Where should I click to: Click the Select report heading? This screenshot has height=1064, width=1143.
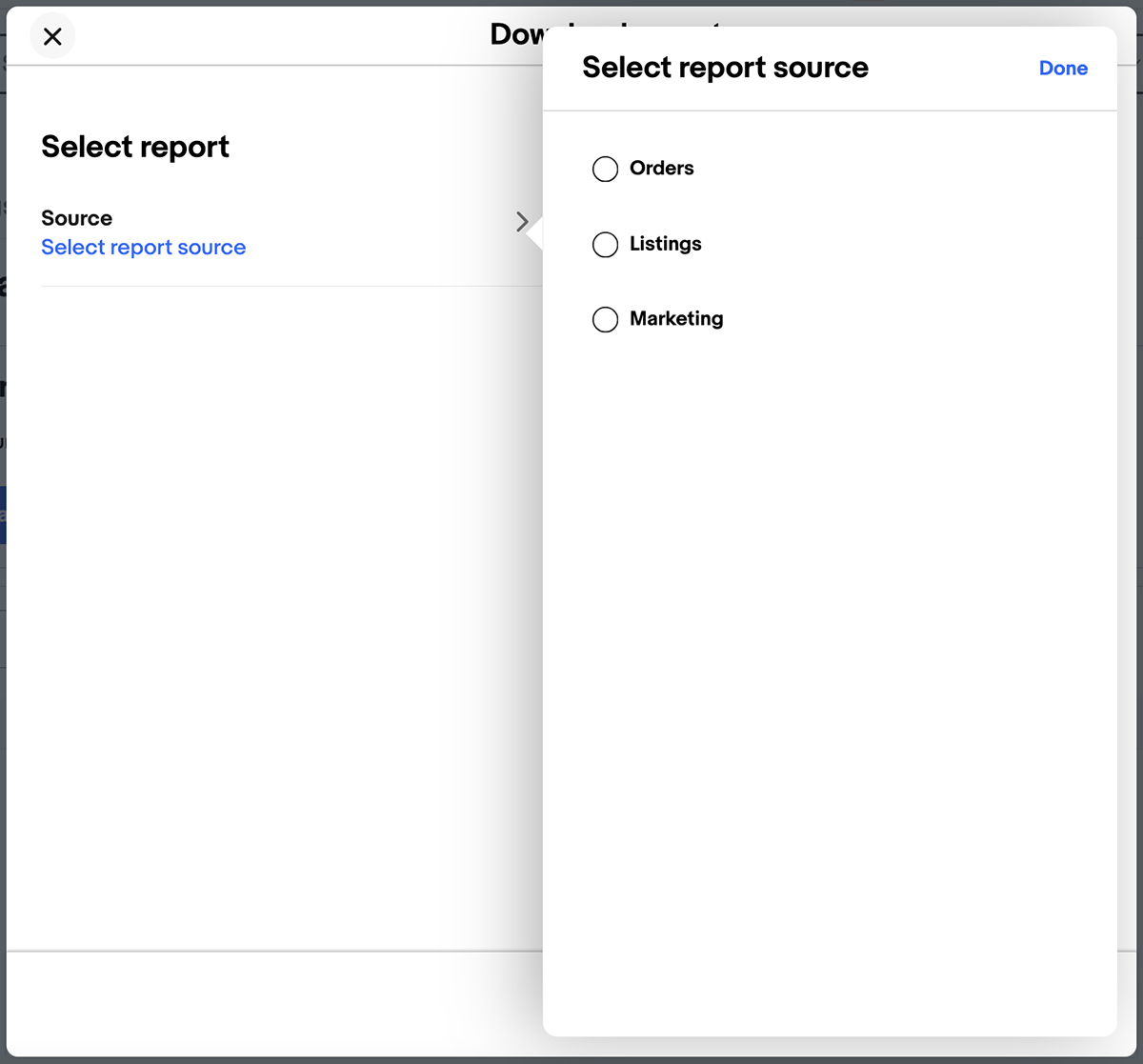(x=134, y=147)
